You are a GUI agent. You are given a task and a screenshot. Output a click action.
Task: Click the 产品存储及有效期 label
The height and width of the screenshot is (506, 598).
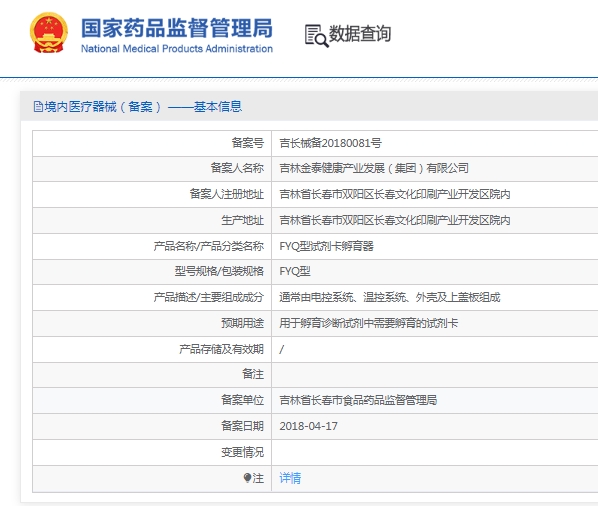tap(222, 349)
